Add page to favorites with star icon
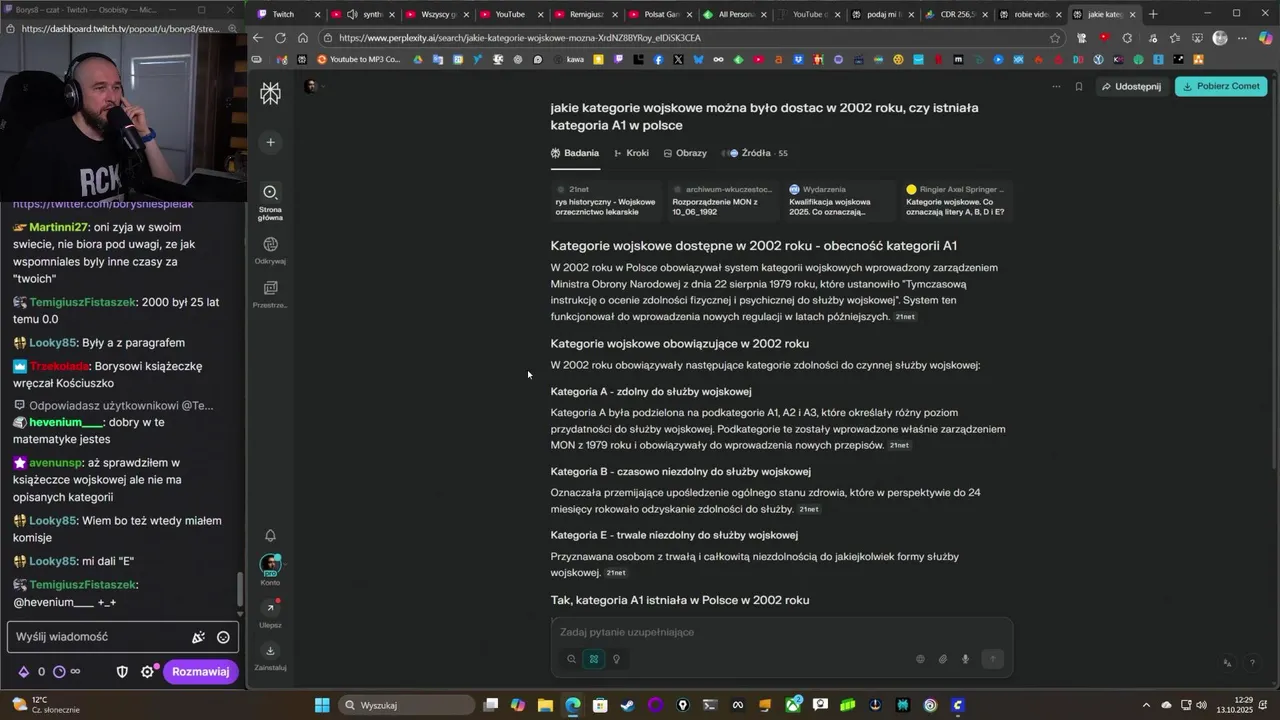Image resolution: width=1280 pixels, height=720 pixels. point(1055,38)
